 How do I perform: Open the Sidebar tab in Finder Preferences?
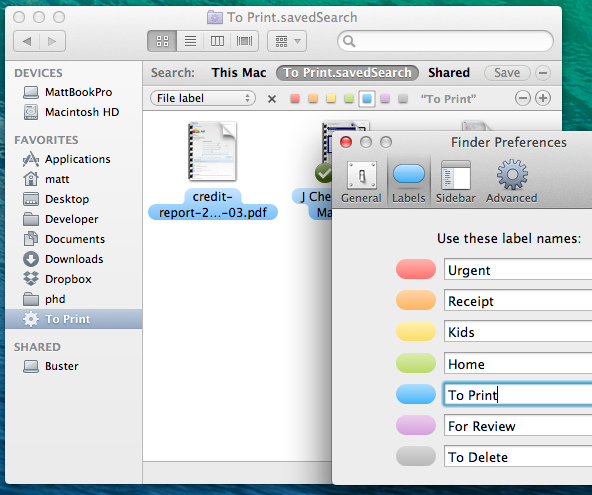click(456, 183)
